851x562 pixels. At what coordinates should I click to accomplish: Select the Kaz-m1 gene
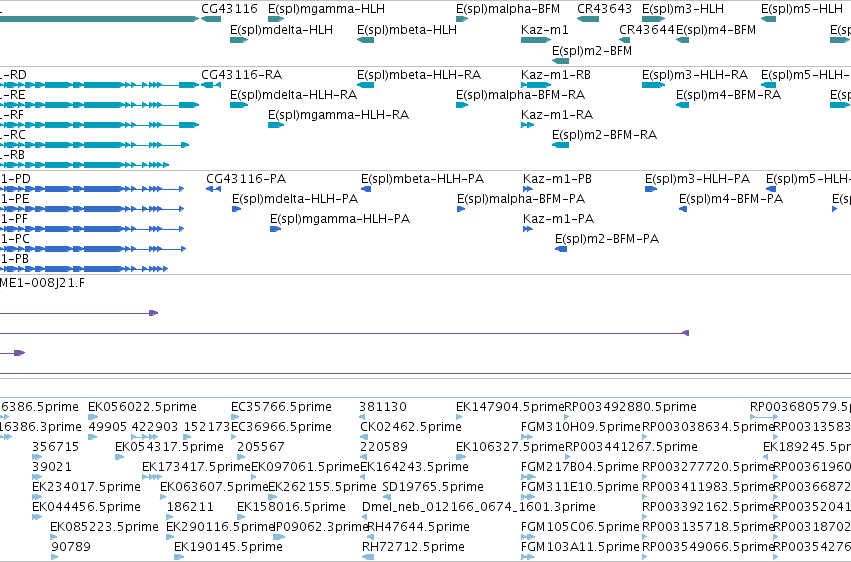click(536, 40)
